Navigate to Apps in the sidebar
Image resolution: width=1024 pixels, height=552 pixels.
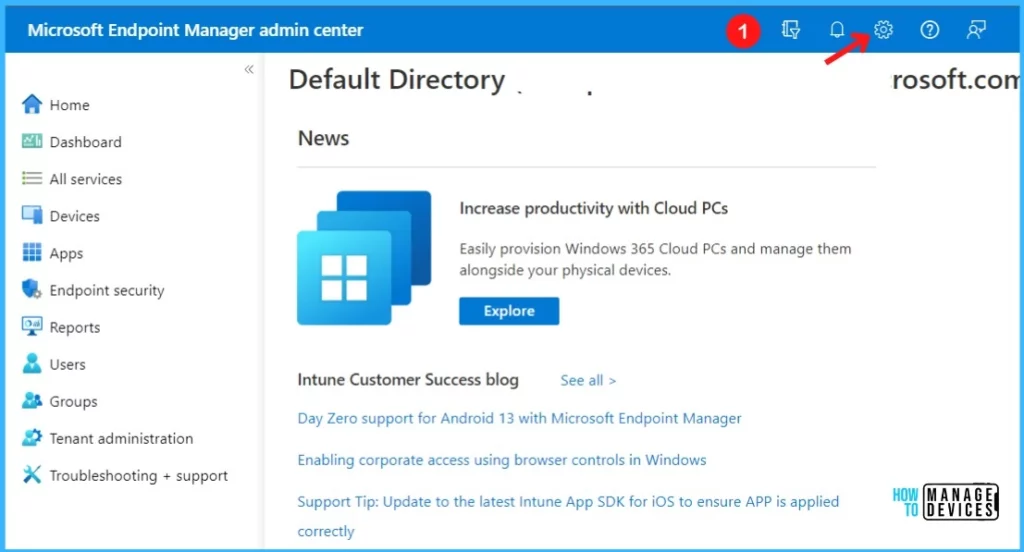pyautogui.click(x=66, y=253)
